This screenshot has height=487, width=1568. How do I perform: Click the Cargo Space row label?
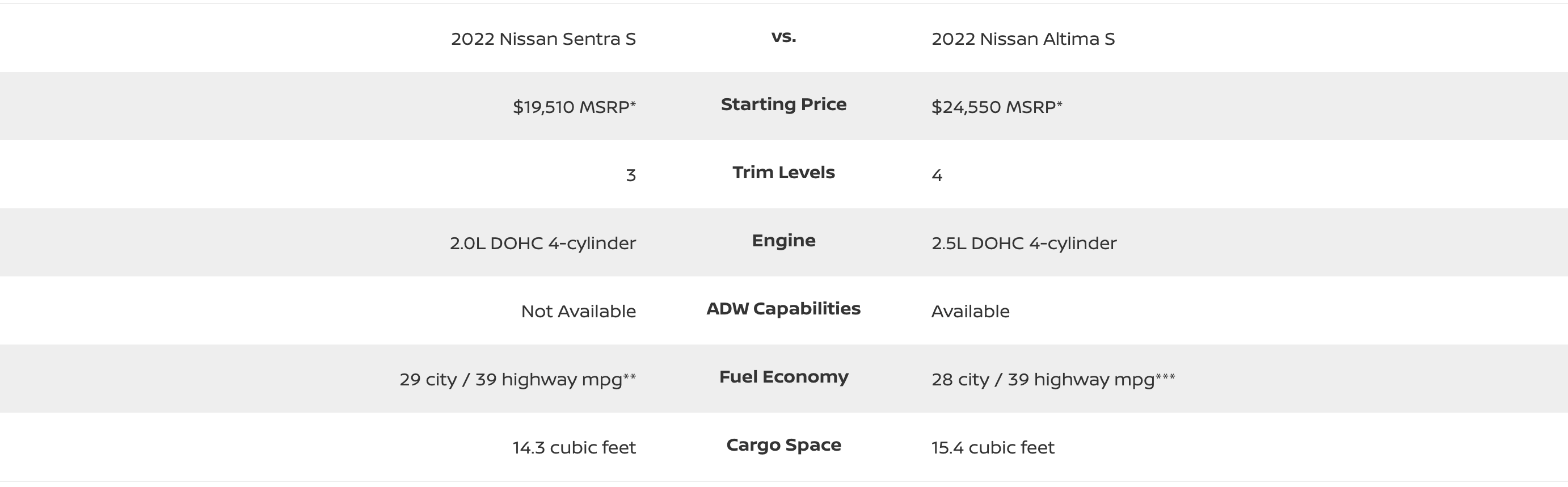(783, 445)
